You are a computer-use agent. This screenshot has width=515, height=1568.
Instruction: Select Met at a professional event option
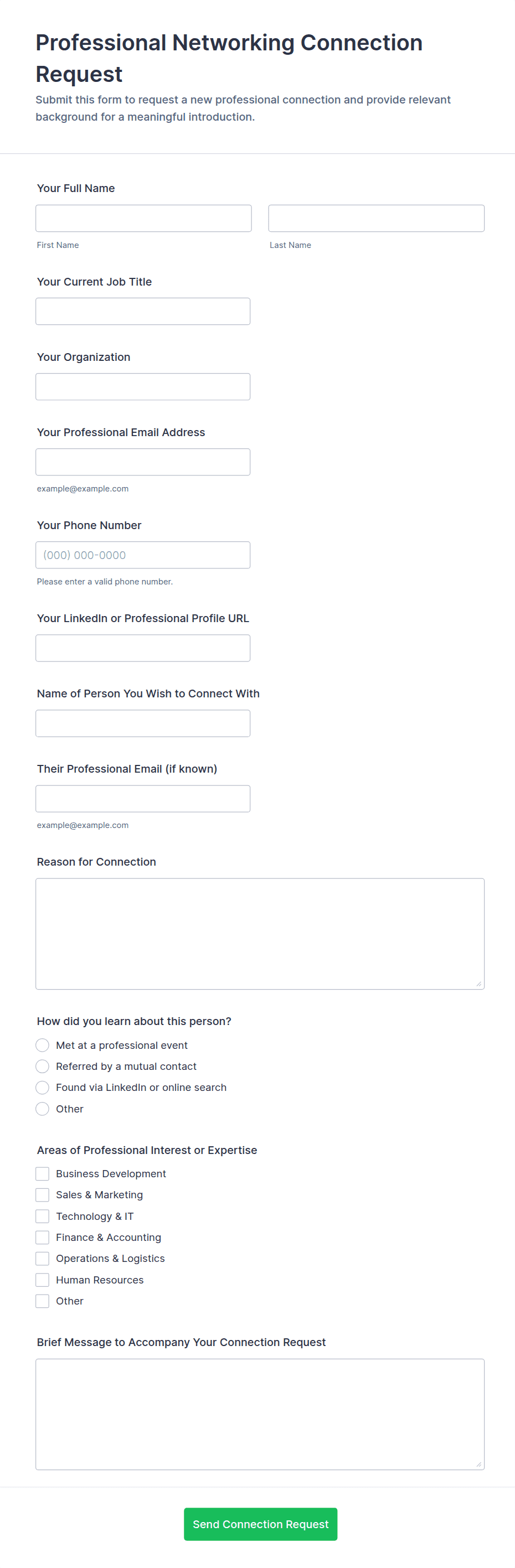[43, 1045]
